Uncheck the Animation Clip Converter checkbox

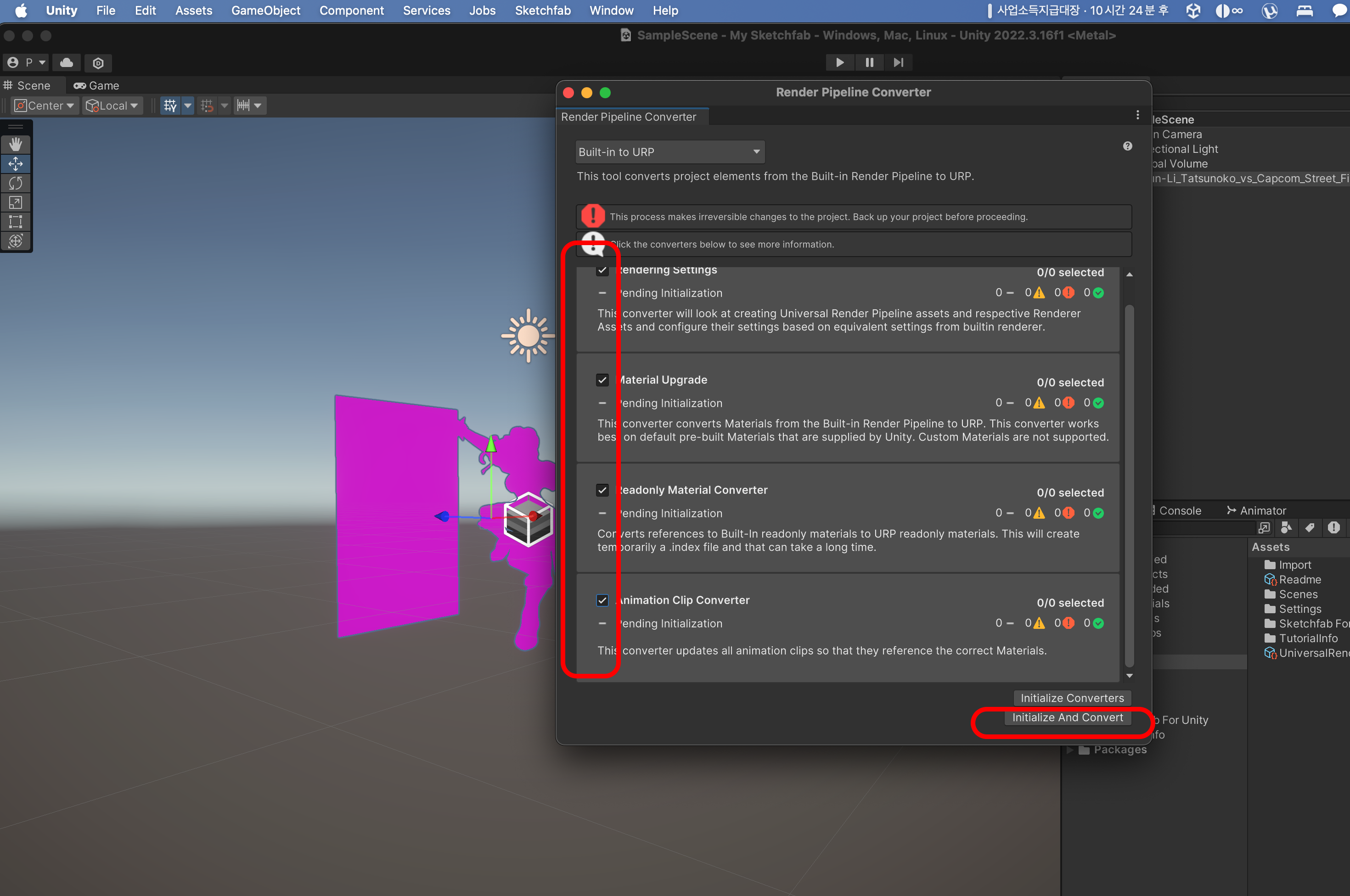[602, 600]
